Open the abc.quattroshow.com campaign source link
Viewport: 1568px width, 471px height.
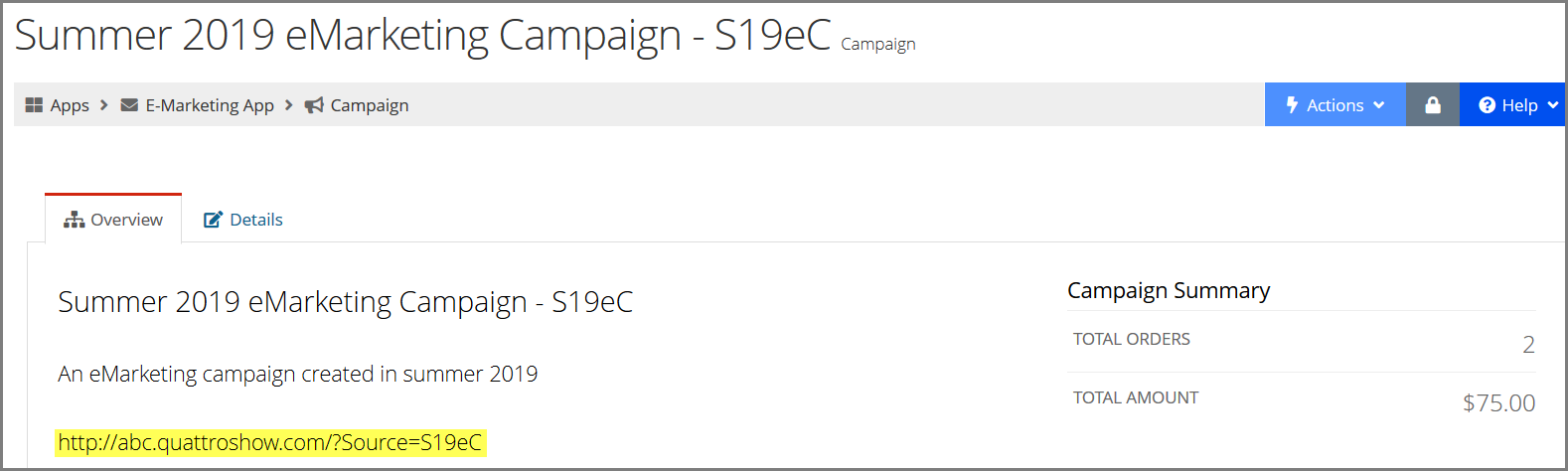click(x=270, y=442)
